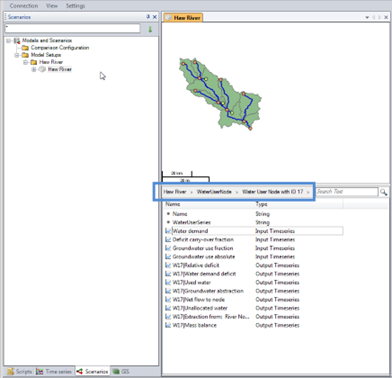Click the W17|Used water chart icon
The image size is (392, 378).
[168, 283]
